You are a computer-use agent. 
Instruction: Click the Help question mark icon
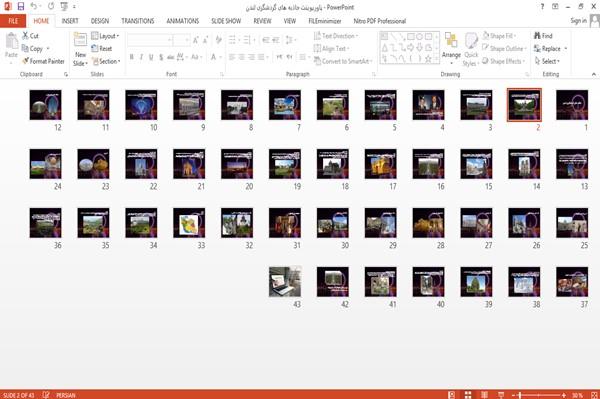tap(542, 7)
